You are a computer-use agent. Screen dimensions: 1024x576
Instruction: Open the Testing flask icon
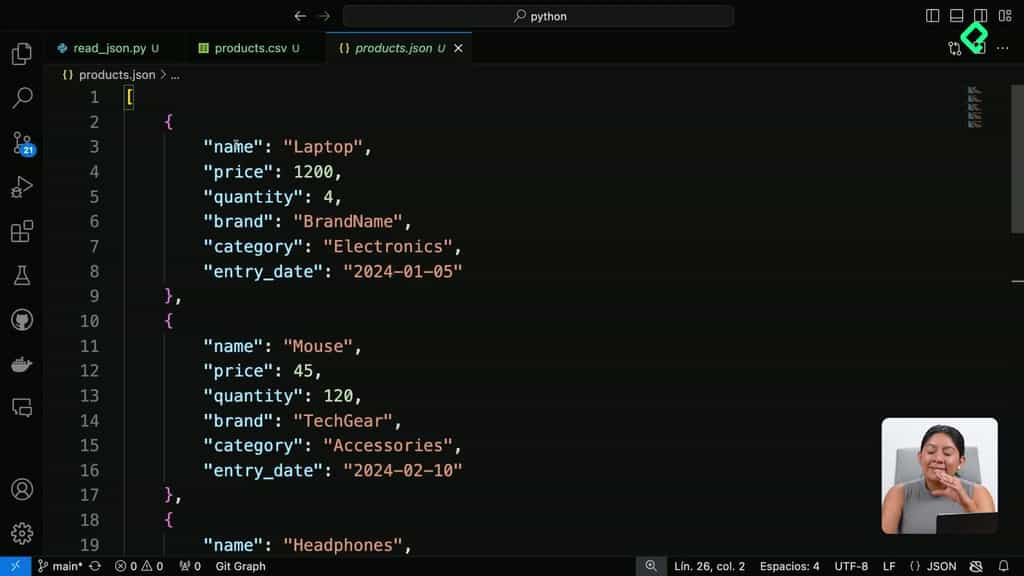(x=21, y=276)
